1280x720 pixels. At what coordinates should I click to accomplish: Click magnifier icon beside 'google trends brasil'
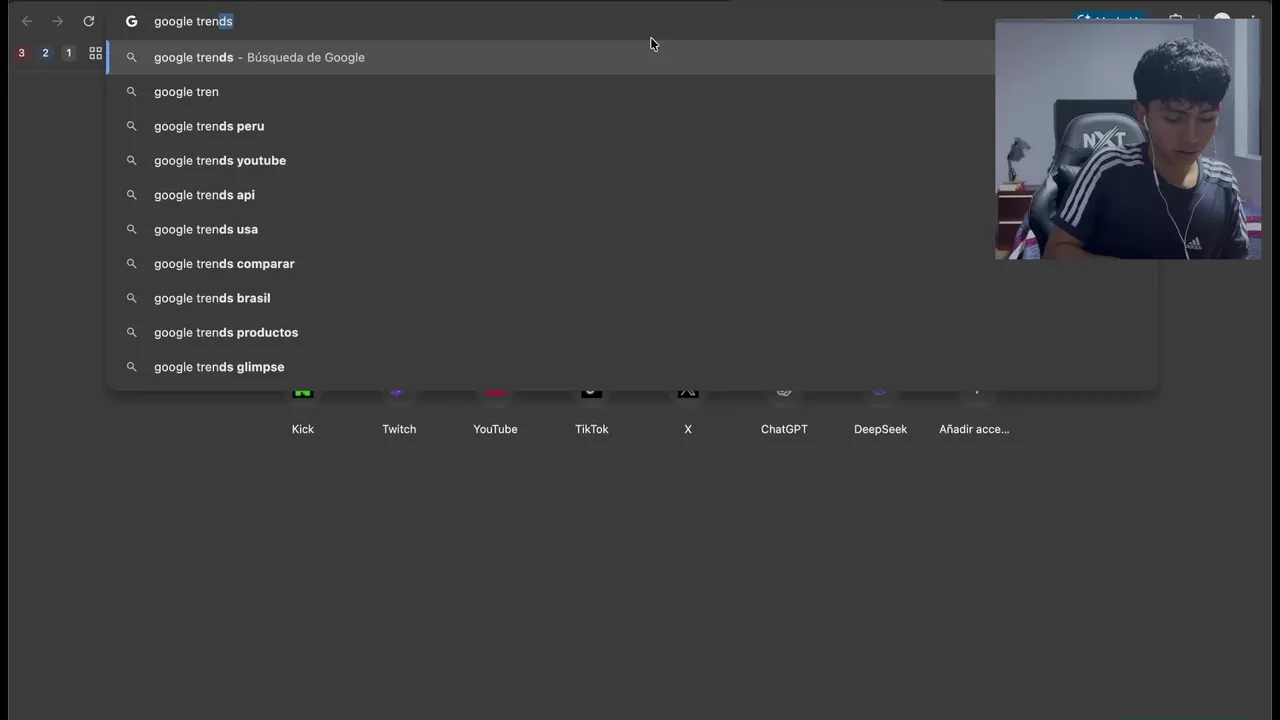(131, 298)
